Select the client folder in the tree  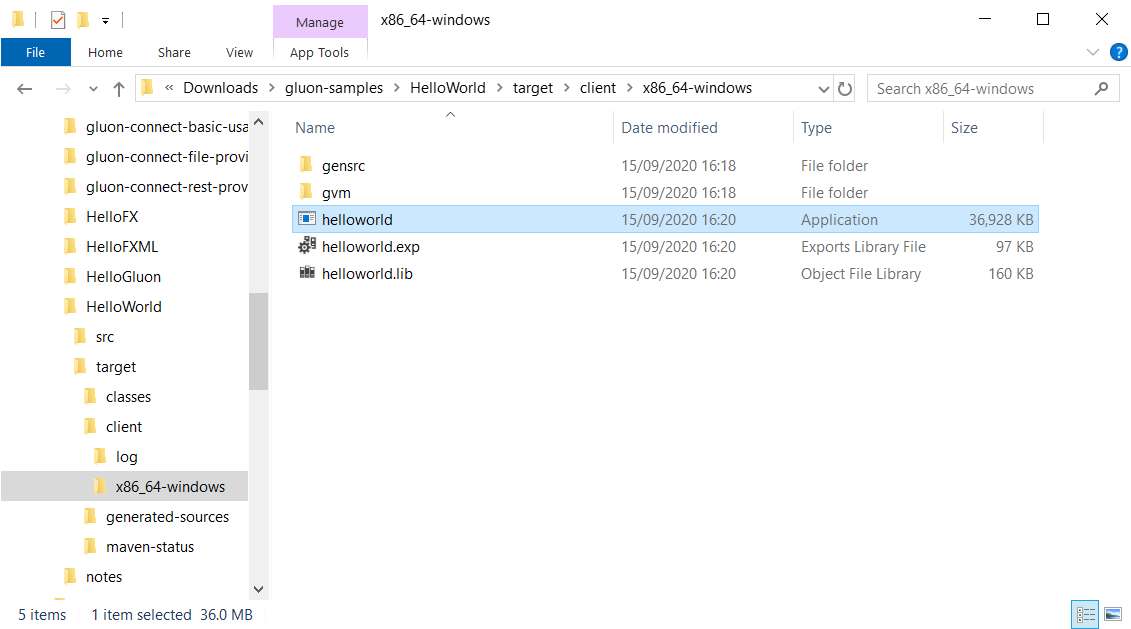(124, 427)
